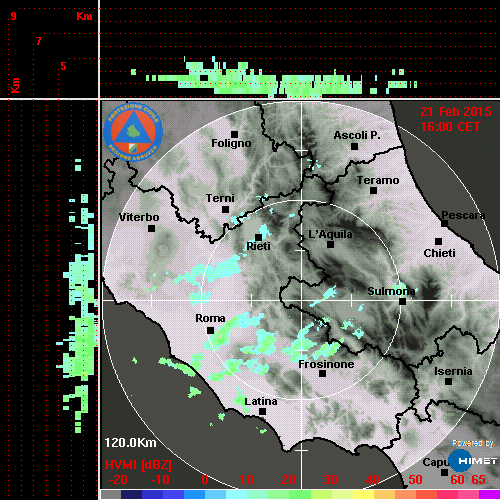Screen dimensions: 500x500
Task: Select the Viterbo city marker
Action: (151, 228)
